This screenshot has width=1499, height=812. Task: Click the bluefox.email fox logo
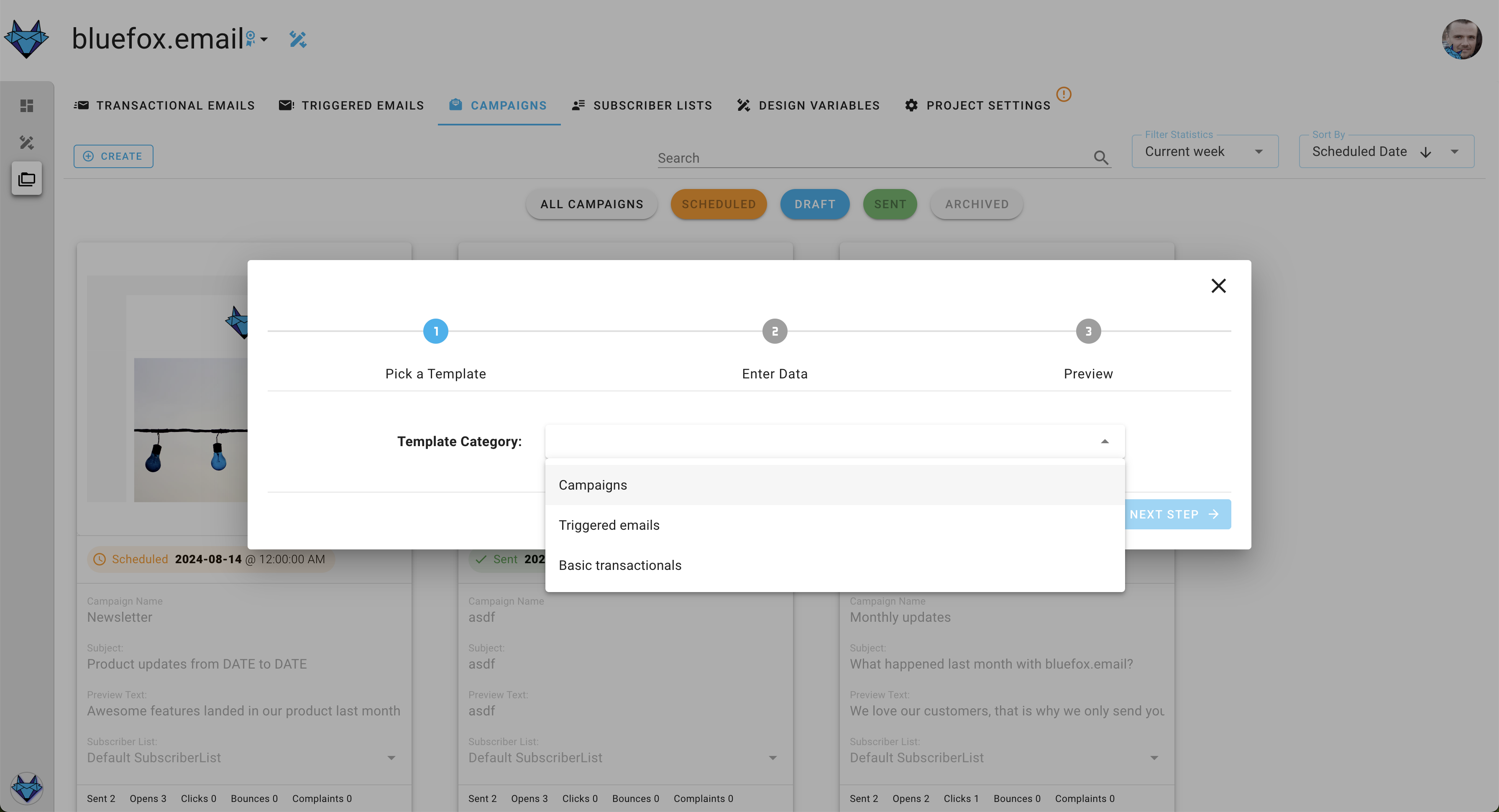27,39
